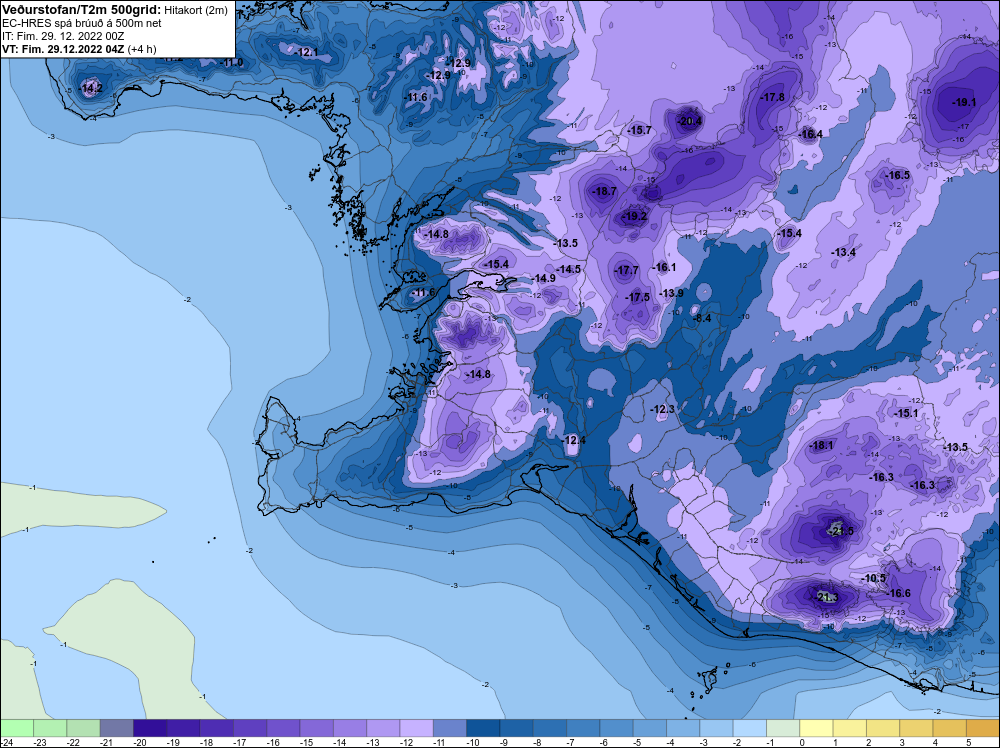Viewport: 1000px width, 748px height.
Task: Click the pale yellow legend swatch above the 0 label
Action: pyautogui.click(x=816, y=728)
